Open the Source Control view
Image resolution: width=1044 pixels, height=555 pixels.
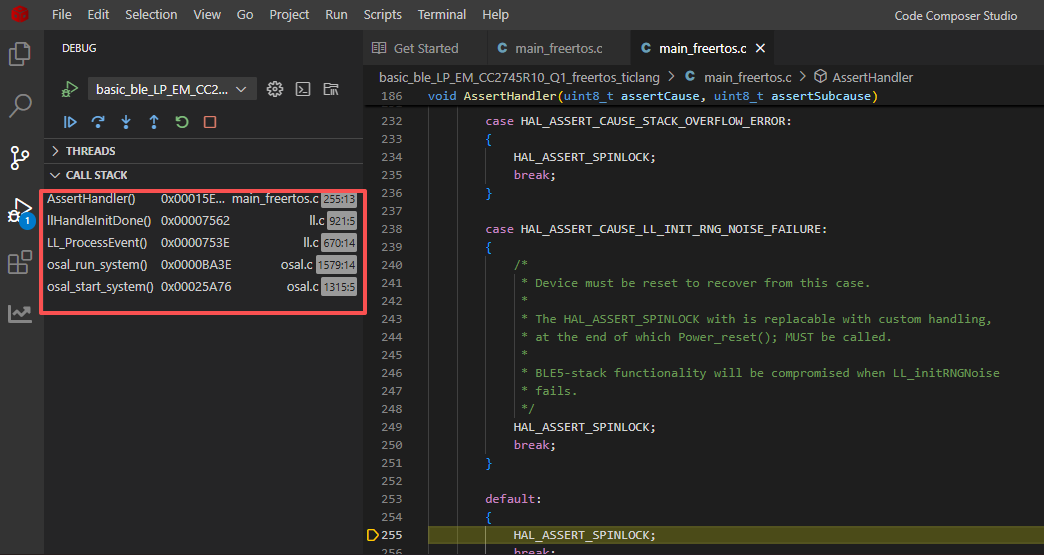click(x=20, y=158)
